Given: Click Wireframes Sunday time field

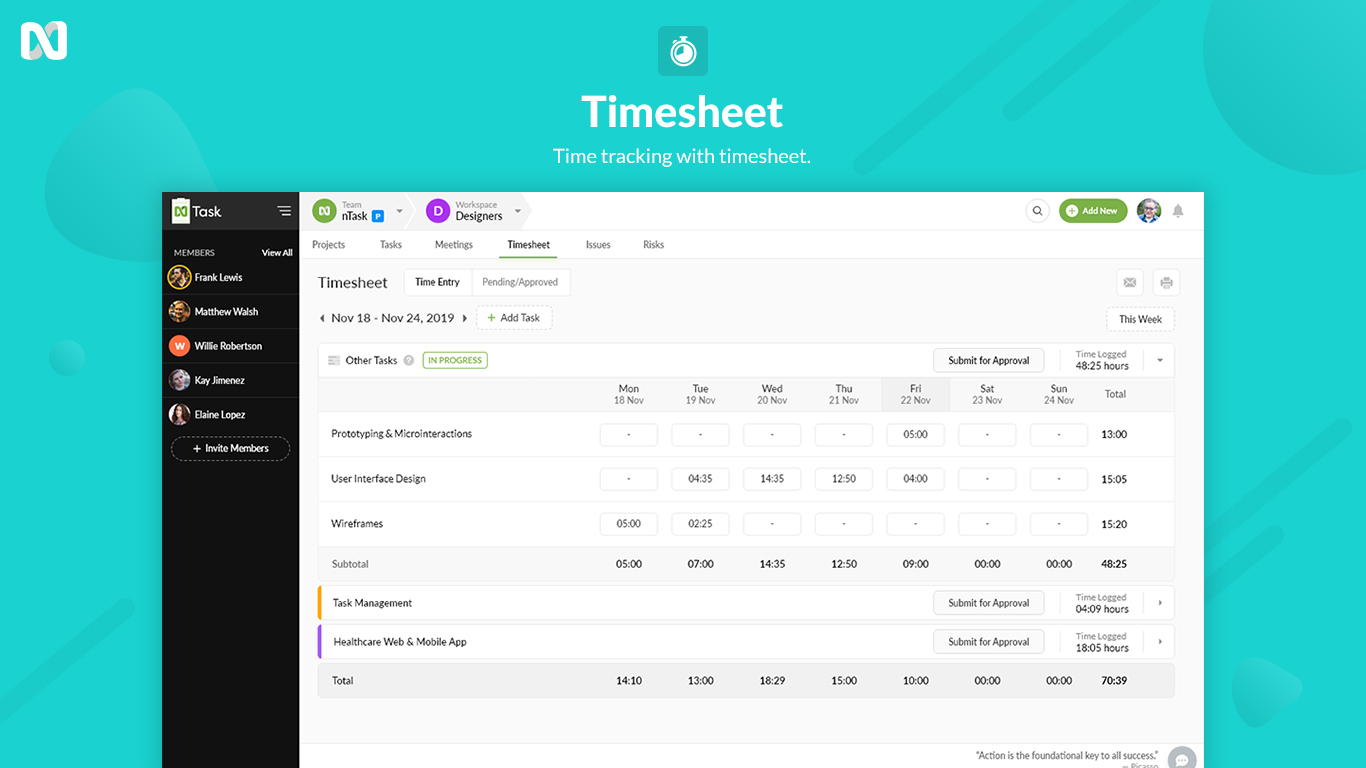Looking at the screenshot, I should (1059, 524).
